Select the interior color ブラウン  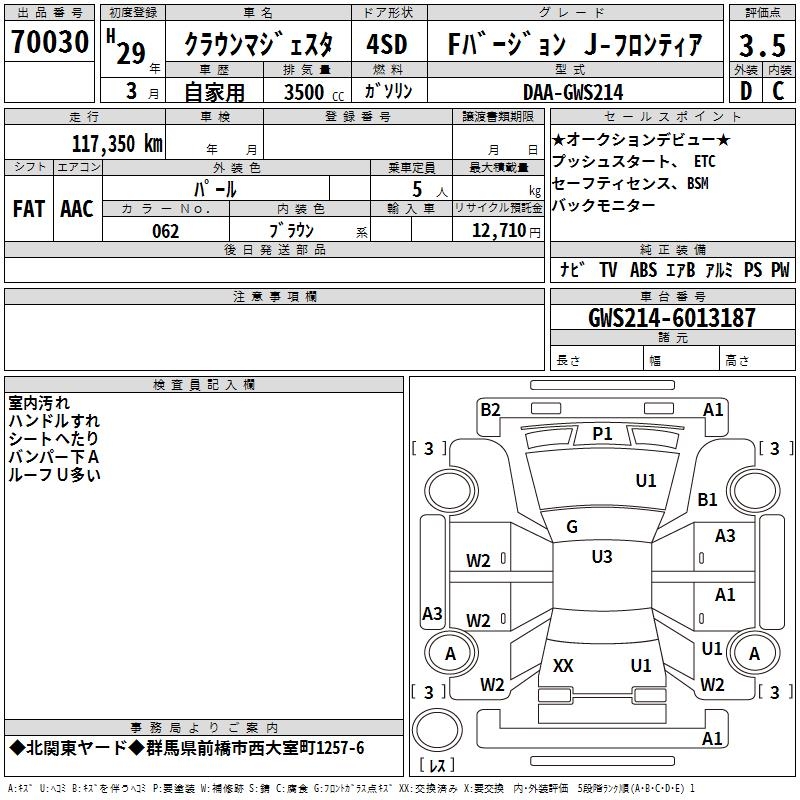pos(291,231)
